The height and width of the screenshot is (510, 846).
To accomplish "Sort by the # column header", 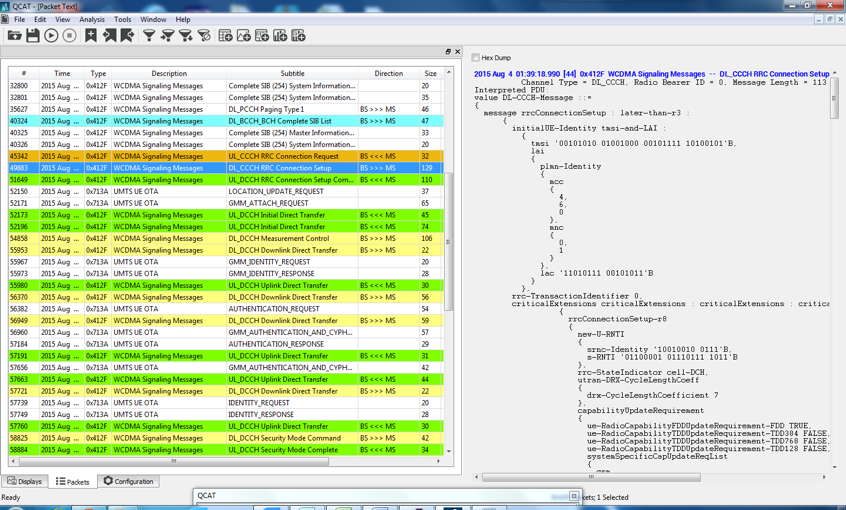I will (24, 73).
